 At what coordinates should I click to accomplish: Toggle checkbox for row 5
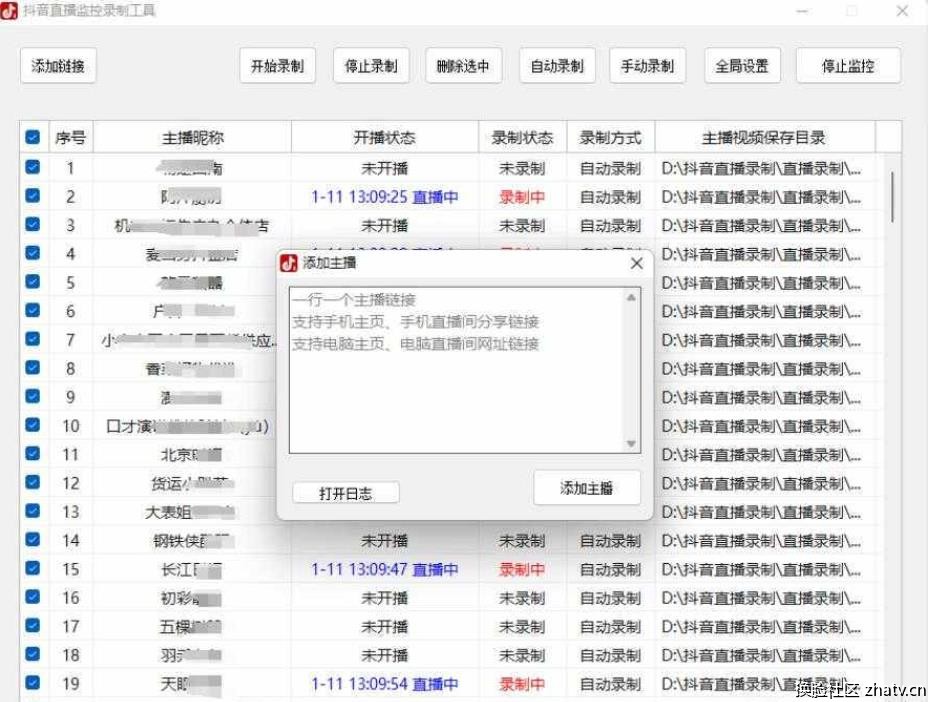[33, 281]
